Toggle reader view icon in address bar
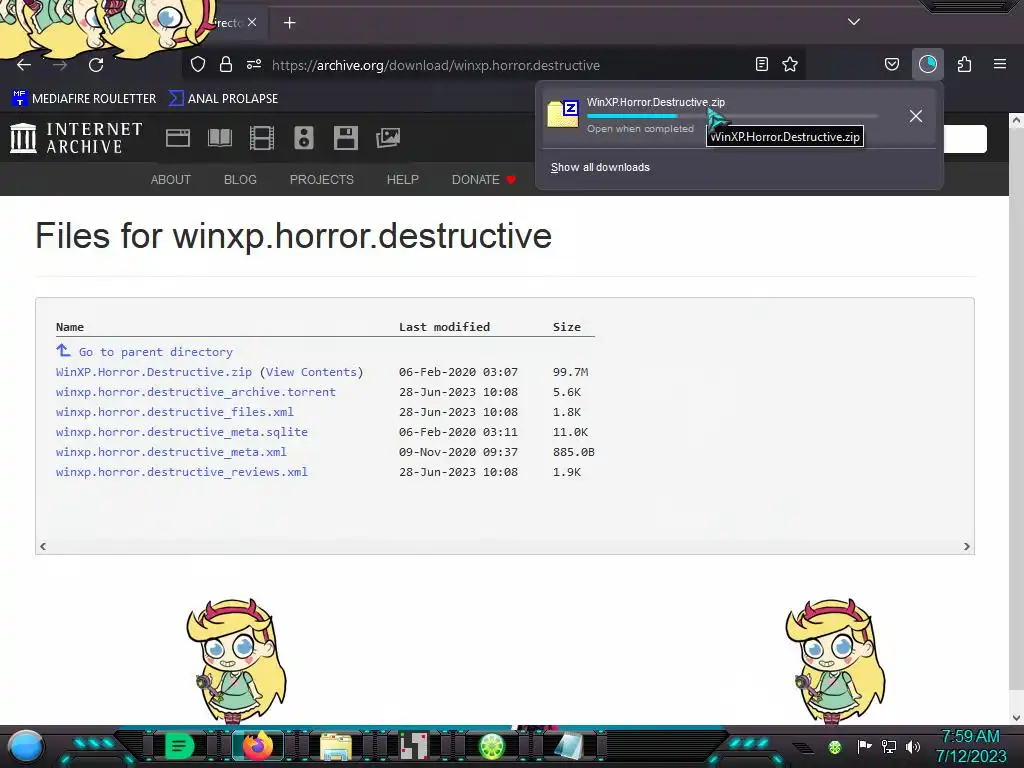Viewport: 1024px width, 768px height. coord(761,64)
